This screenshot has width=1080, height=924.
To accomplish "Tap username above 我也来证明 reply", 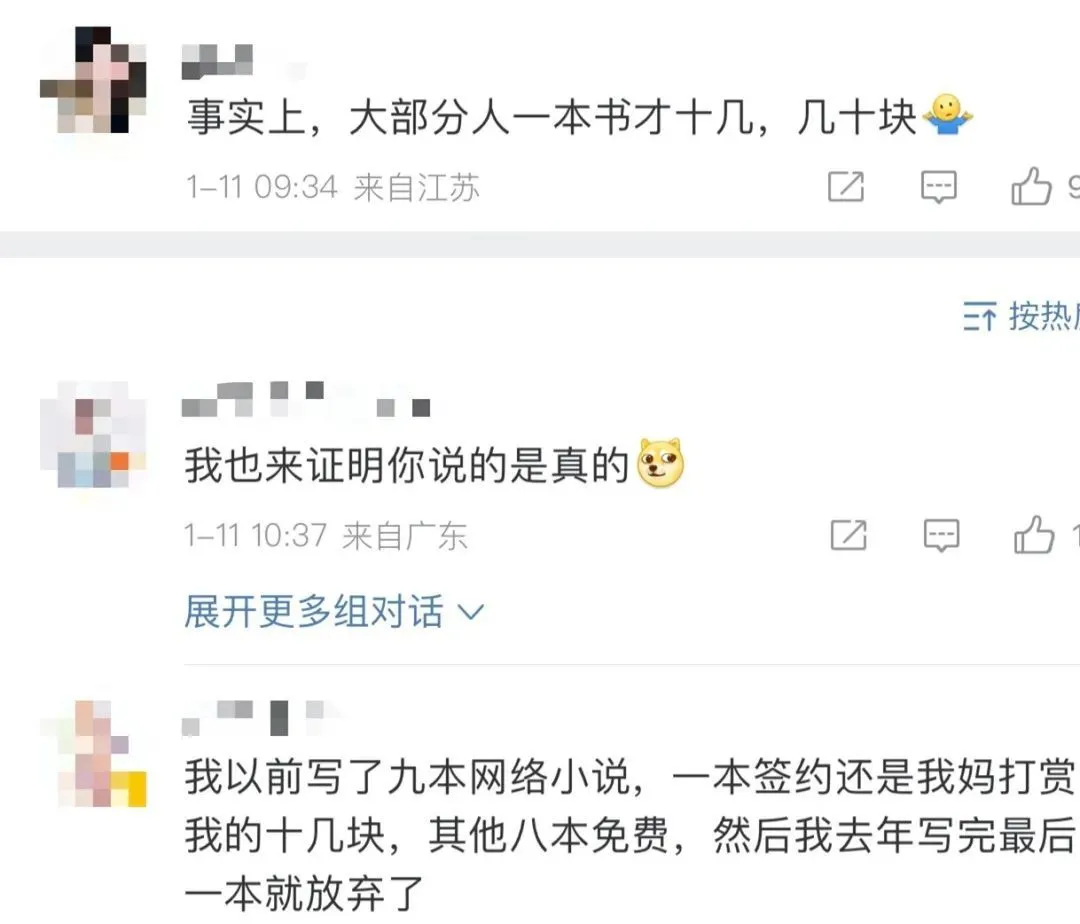I will click(307, 399).
